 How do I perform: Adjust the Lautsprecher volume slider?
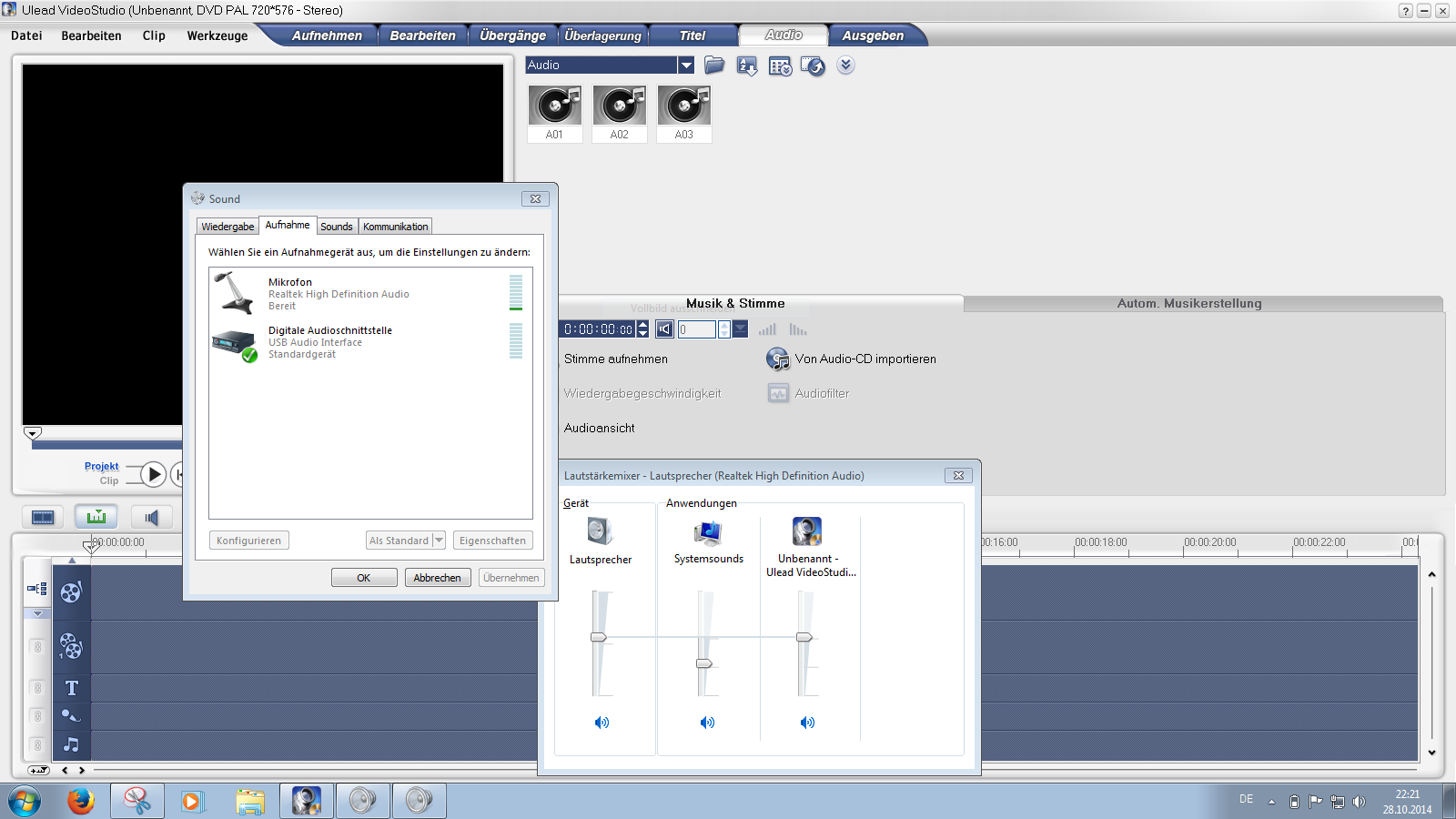point(599,637)
